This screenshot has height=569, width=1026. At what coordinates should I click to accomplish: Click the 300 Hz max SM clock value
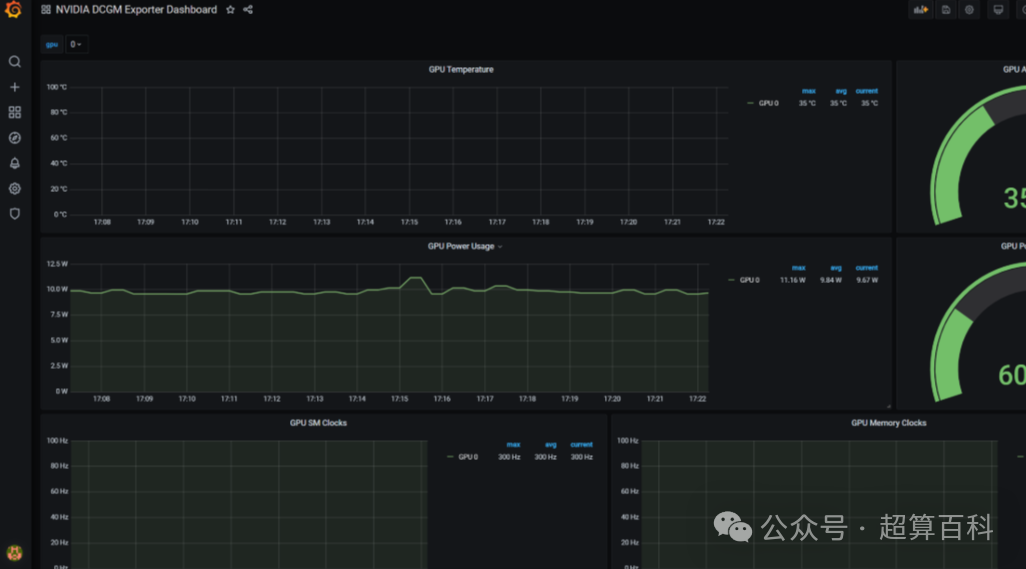509,457
